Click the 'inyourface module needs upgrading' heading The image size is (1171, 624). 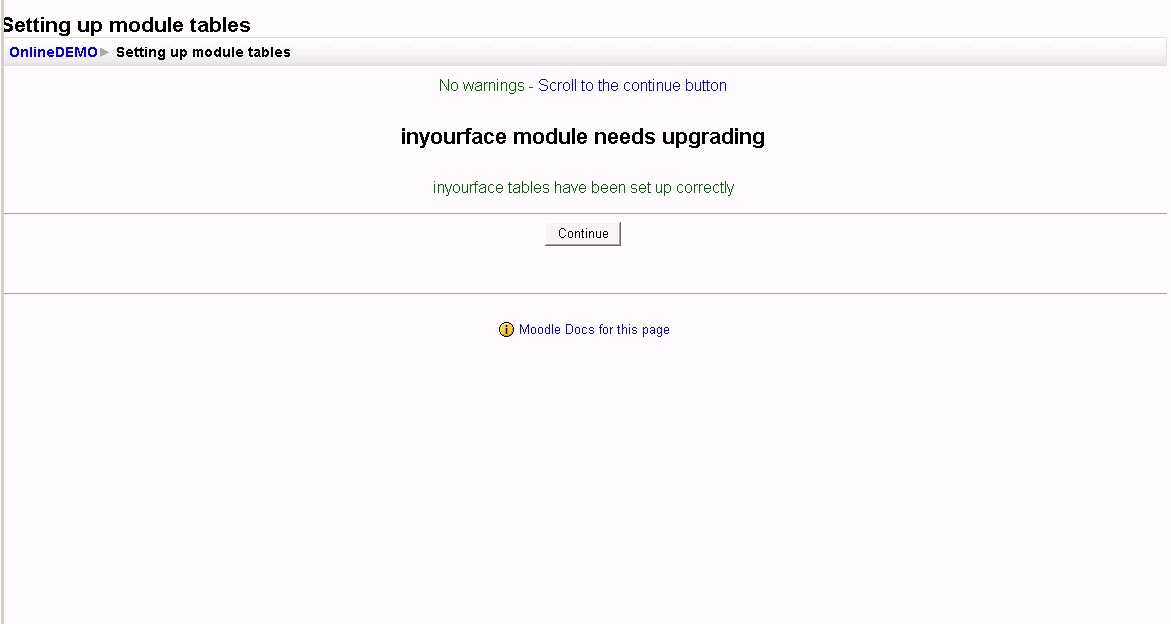[582, 137]
